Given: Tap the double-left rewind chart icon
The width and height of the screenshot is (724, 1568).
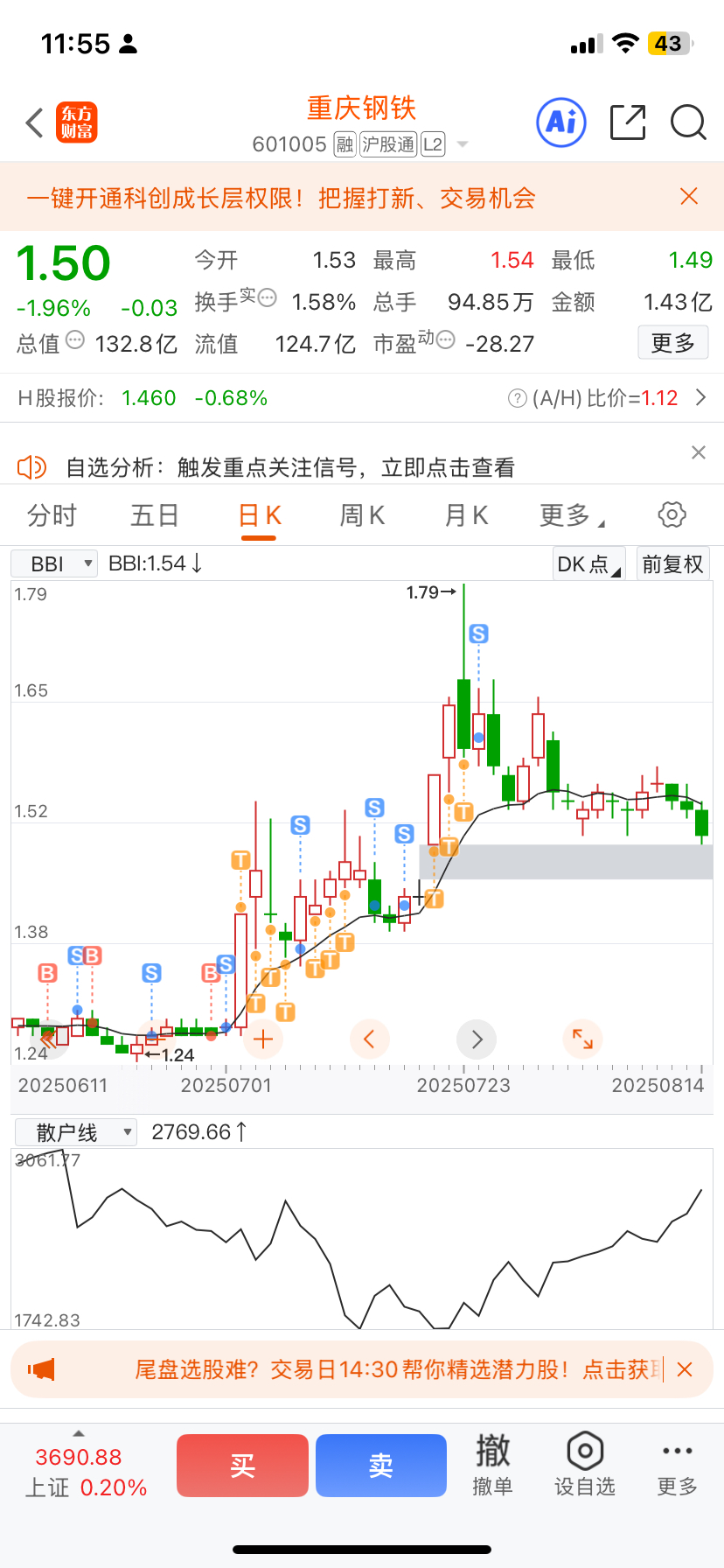Looking at the screenshot, I should pos(48,1039).
